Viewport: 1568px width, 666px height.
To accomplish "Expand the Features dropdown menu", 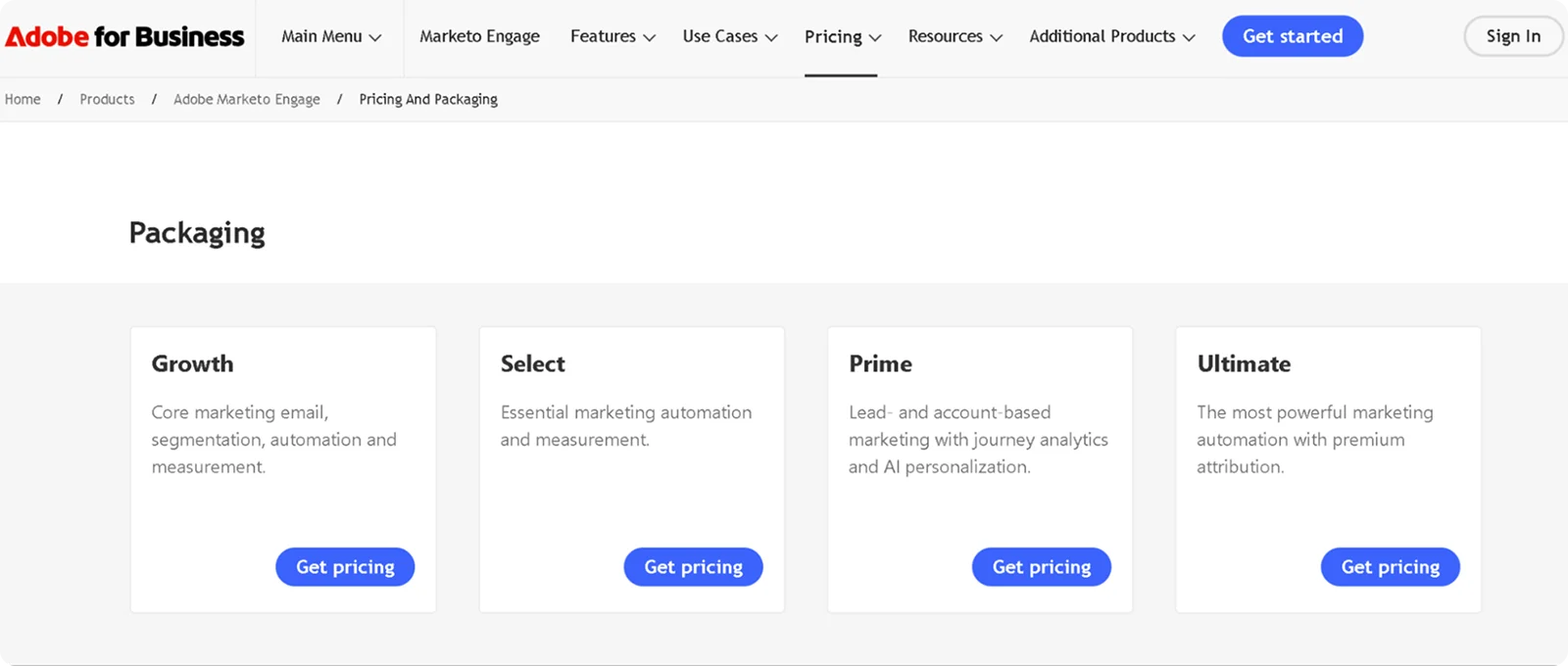I will [x=612, y=36].
